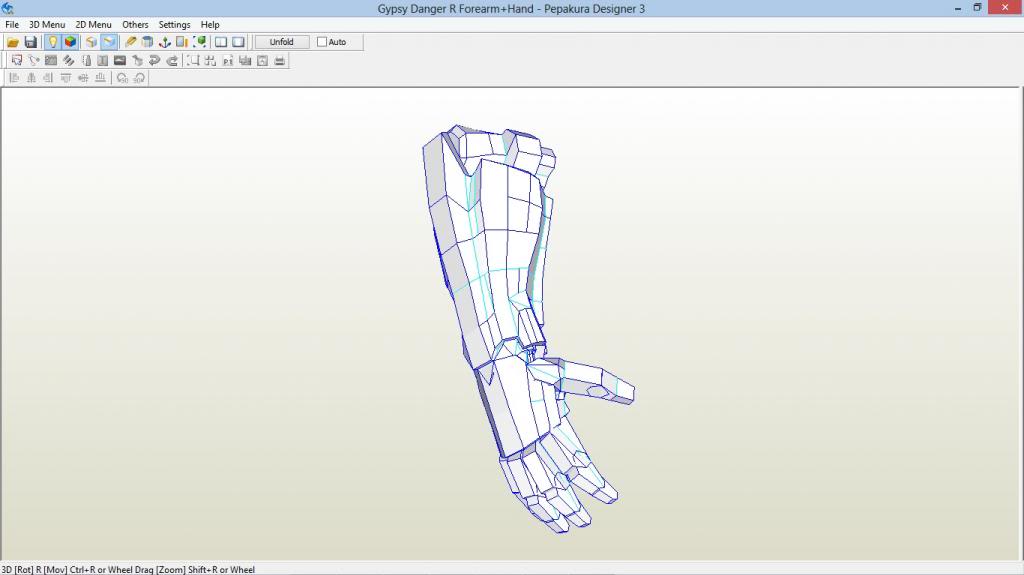The width and height of the screenshot is (1024, 575).
Task: Align selected parts to the right
Action: click(48, 78)
